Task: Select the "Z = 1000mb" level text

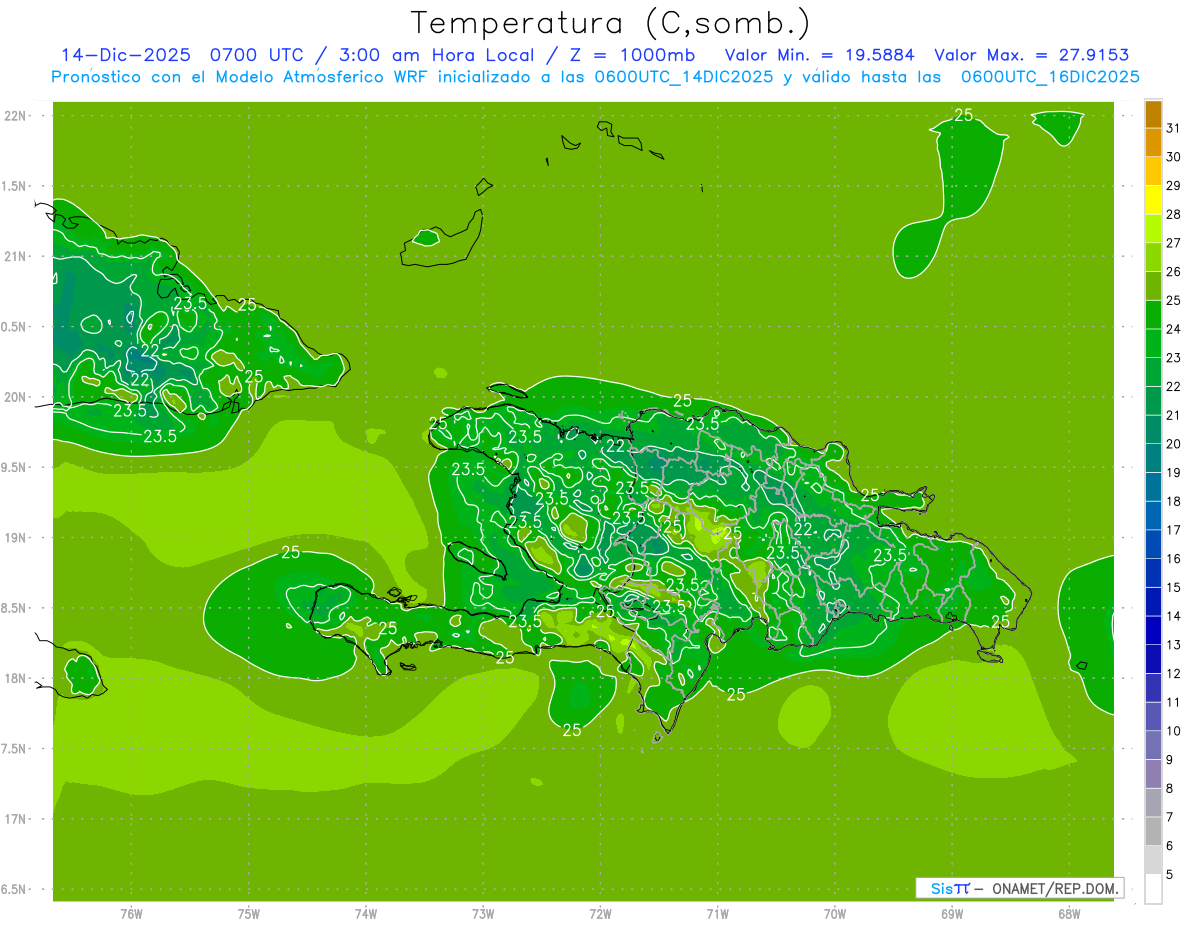Action: pyautogui.click(x=632, y=55)
